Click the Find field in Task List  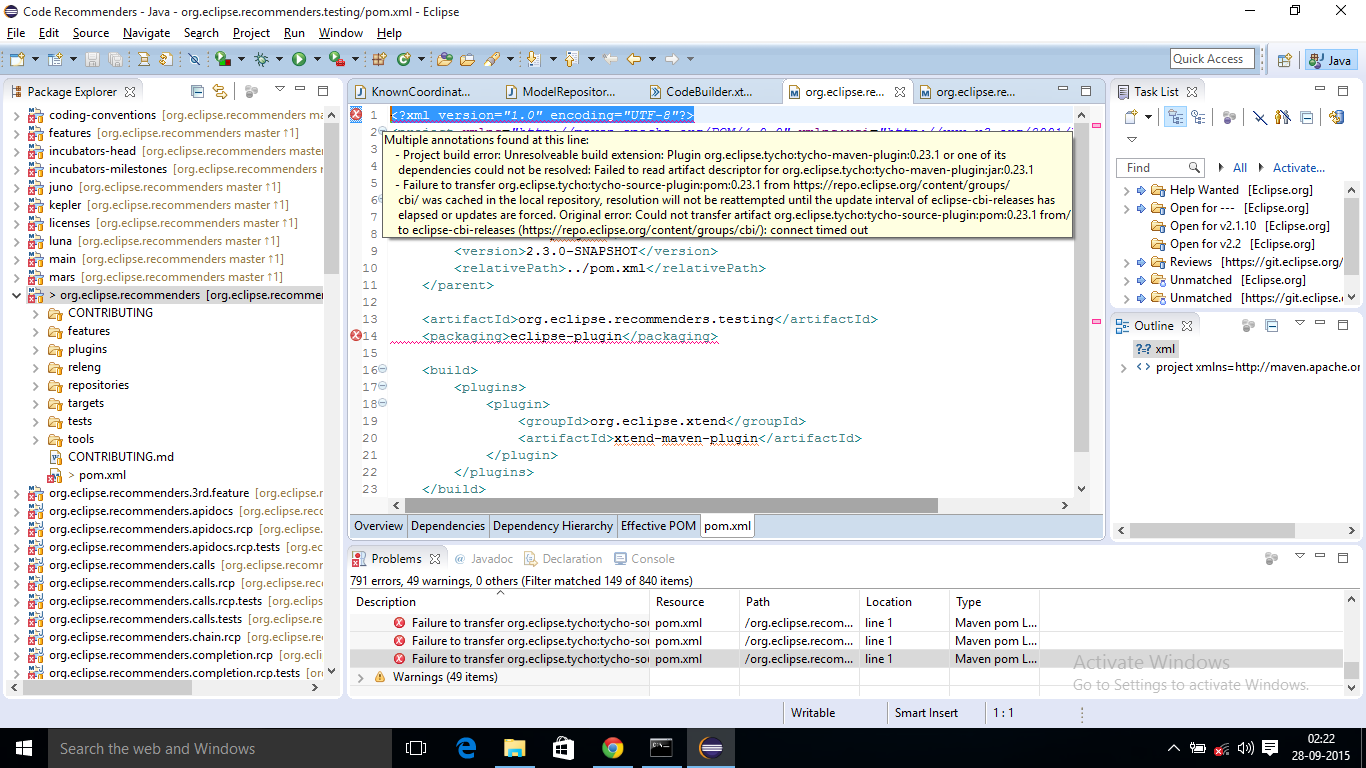(x=1160, y=167)
